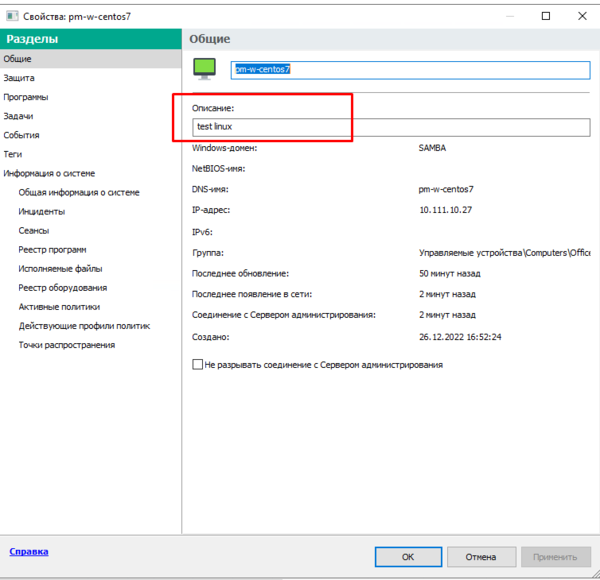Click the device name field pm-w-centos7
The width and height of the screenshot is (600, 580).
pyautogui.click(x=410, y=70)
